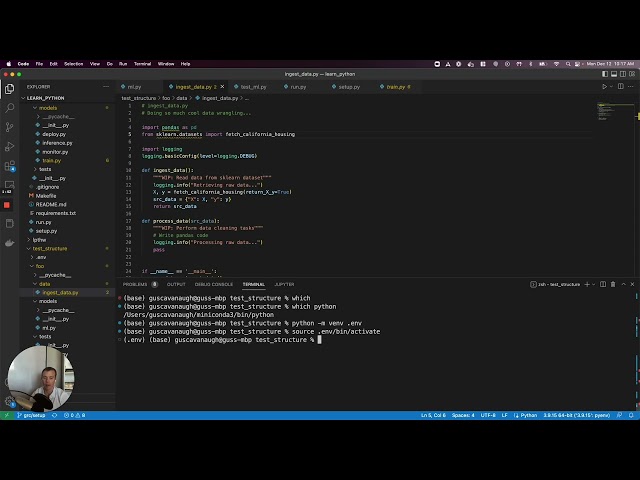The height and width of the screenshot is (480, 640).
Task: Click git branch grc/setup in status bar
Action: (32, 415)
